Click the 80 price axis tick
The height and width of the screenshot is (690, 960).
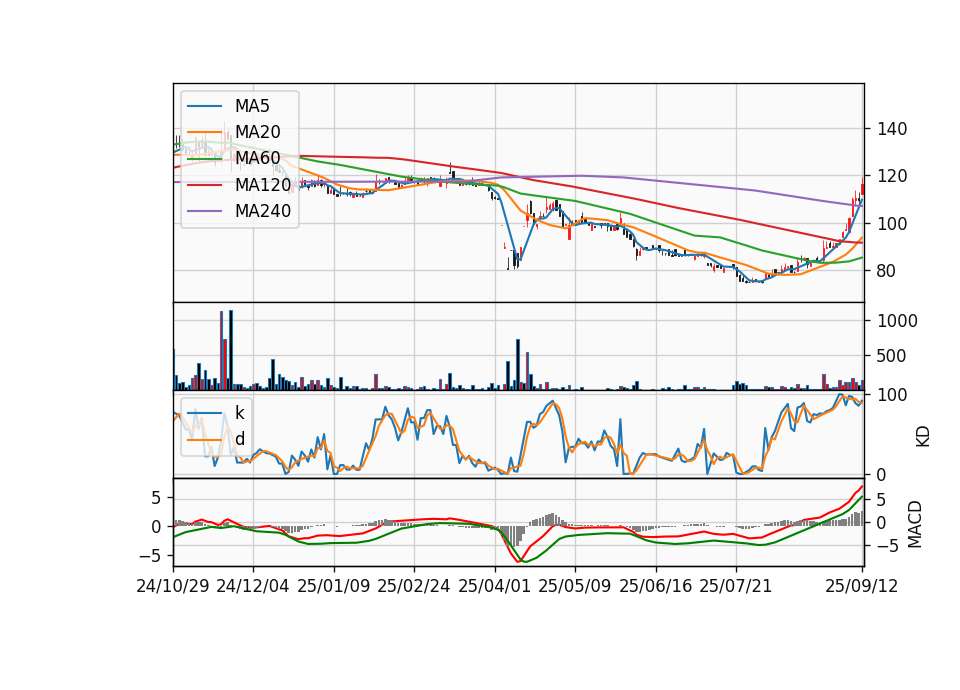(886, 271)
